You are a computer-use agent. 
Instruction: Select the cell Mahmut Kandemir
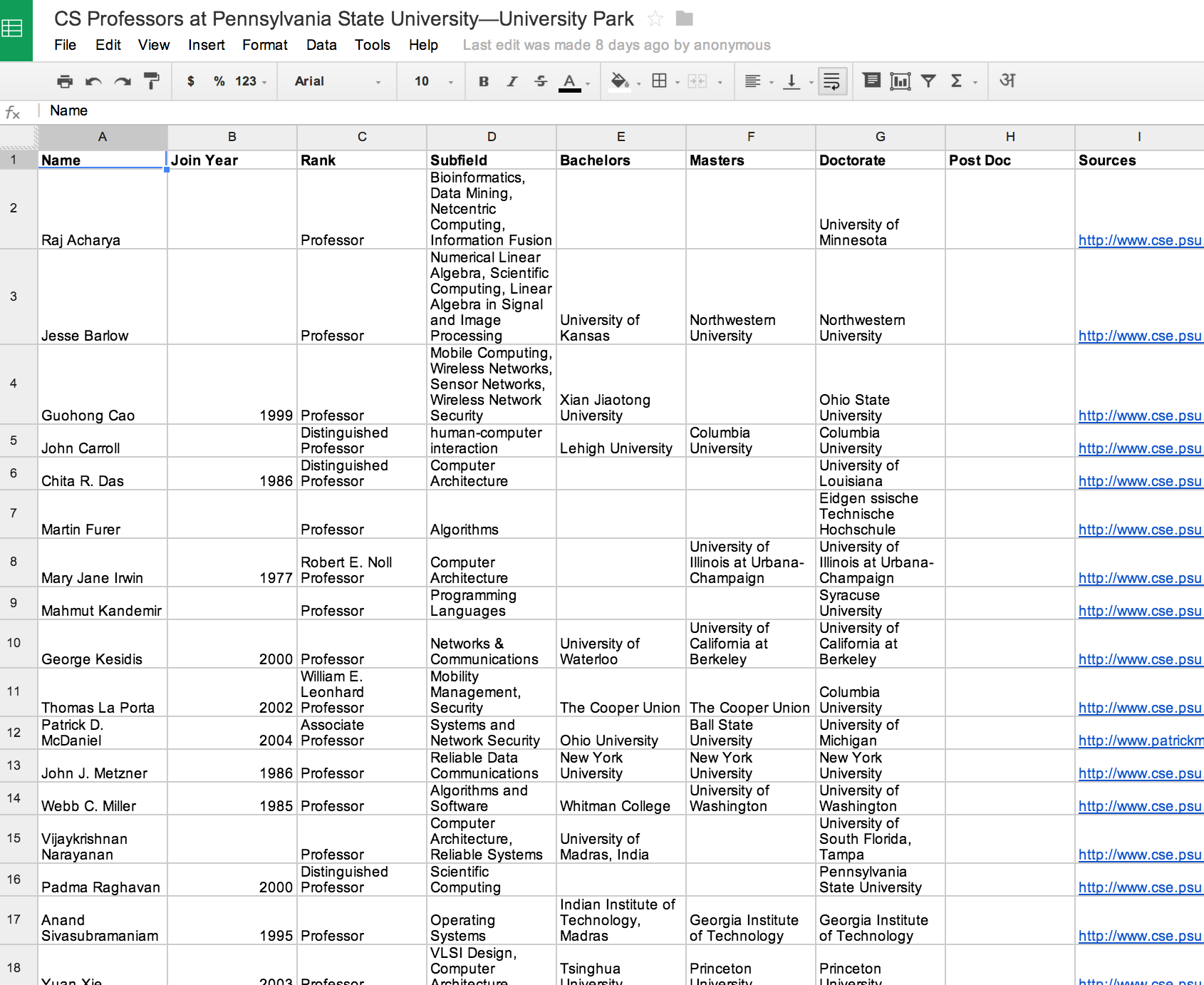coord(103,604)
